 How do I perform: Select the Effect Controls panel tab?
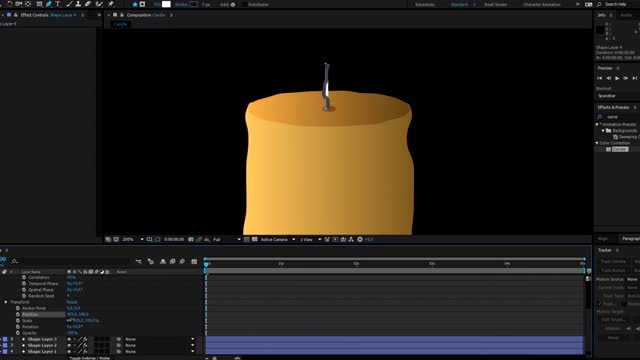click(x=48, y=15)
